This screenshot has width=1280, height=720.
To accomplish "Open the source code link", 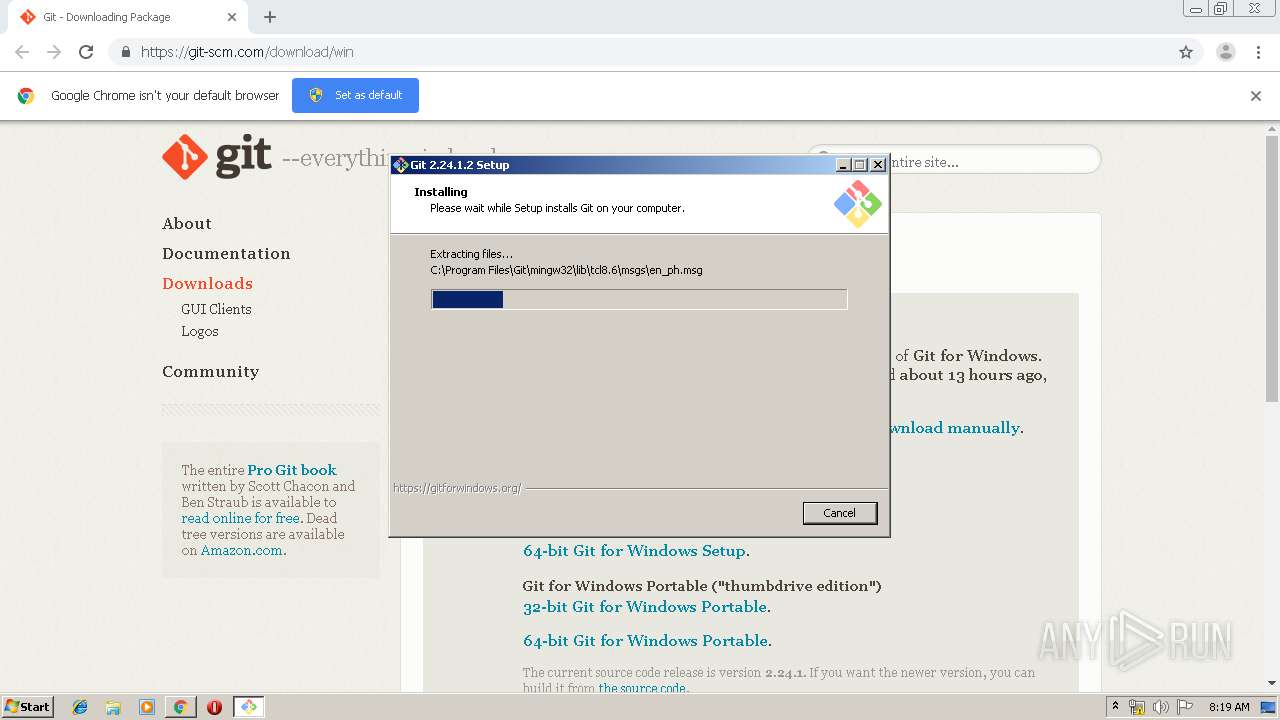I will pyautogui.click(x=642, y=688).
